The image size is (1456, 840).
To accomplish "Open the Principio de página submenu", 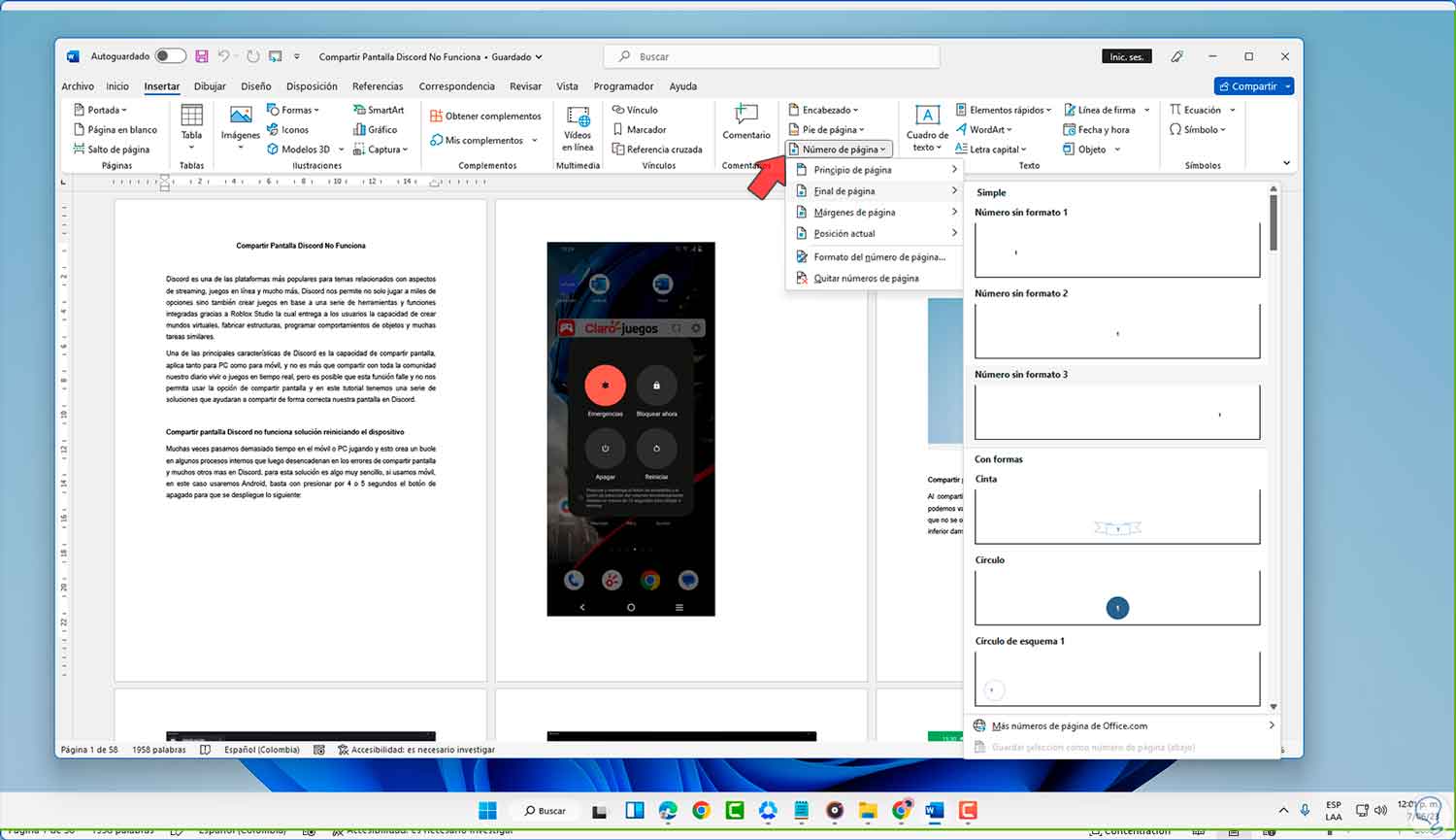I will [x=876, y=170].
